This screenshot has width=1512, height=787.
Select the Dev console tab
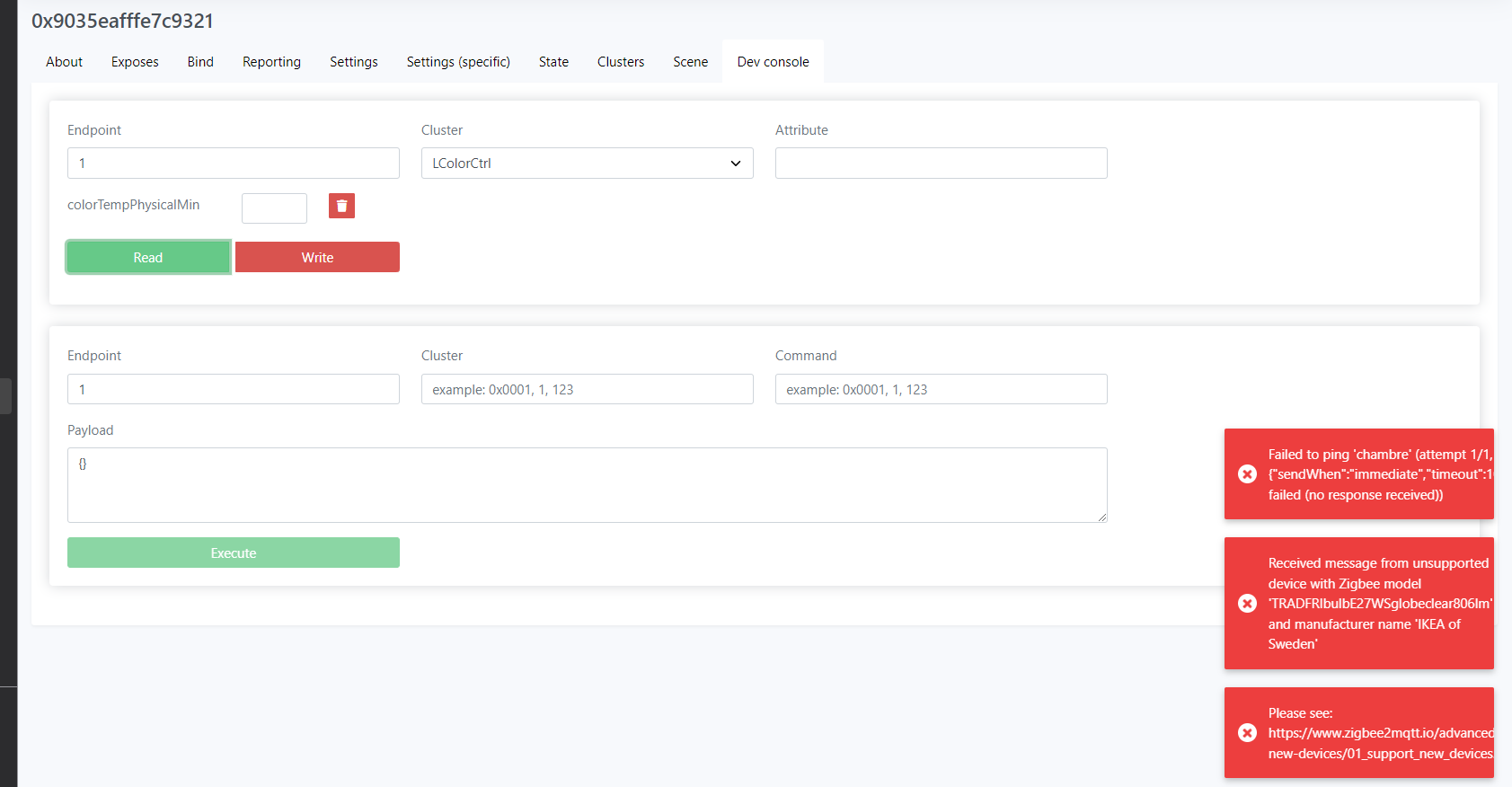(x=773, y=62)
